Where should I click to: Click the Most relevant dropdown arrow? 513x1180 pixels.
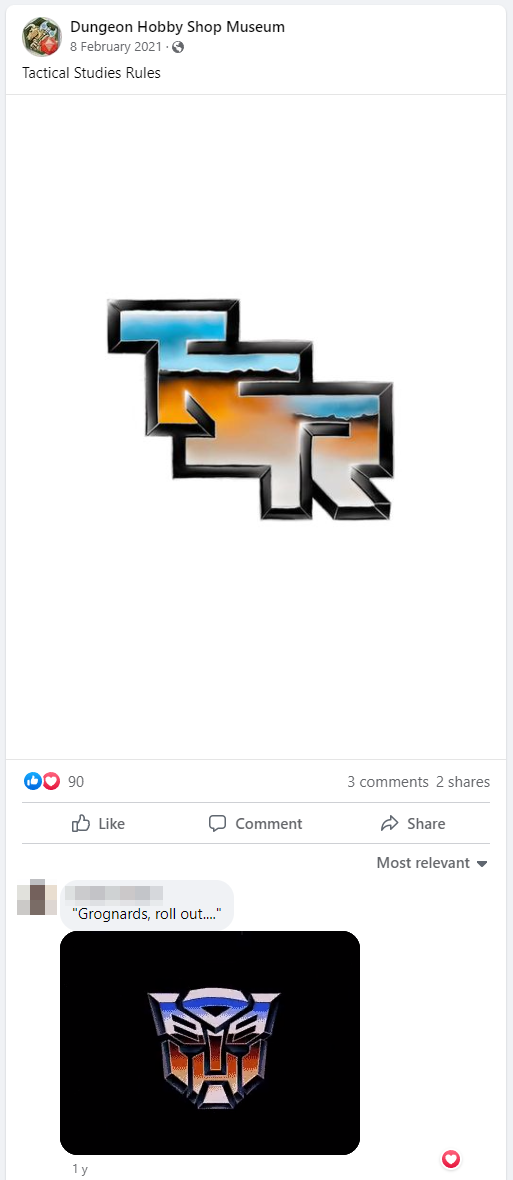click(482, 864)
